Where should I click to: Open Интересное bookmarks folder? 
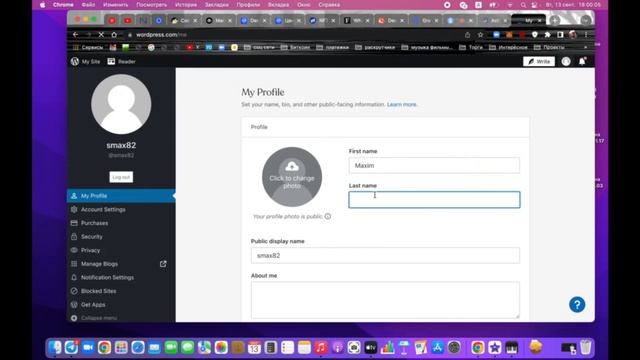508,47
